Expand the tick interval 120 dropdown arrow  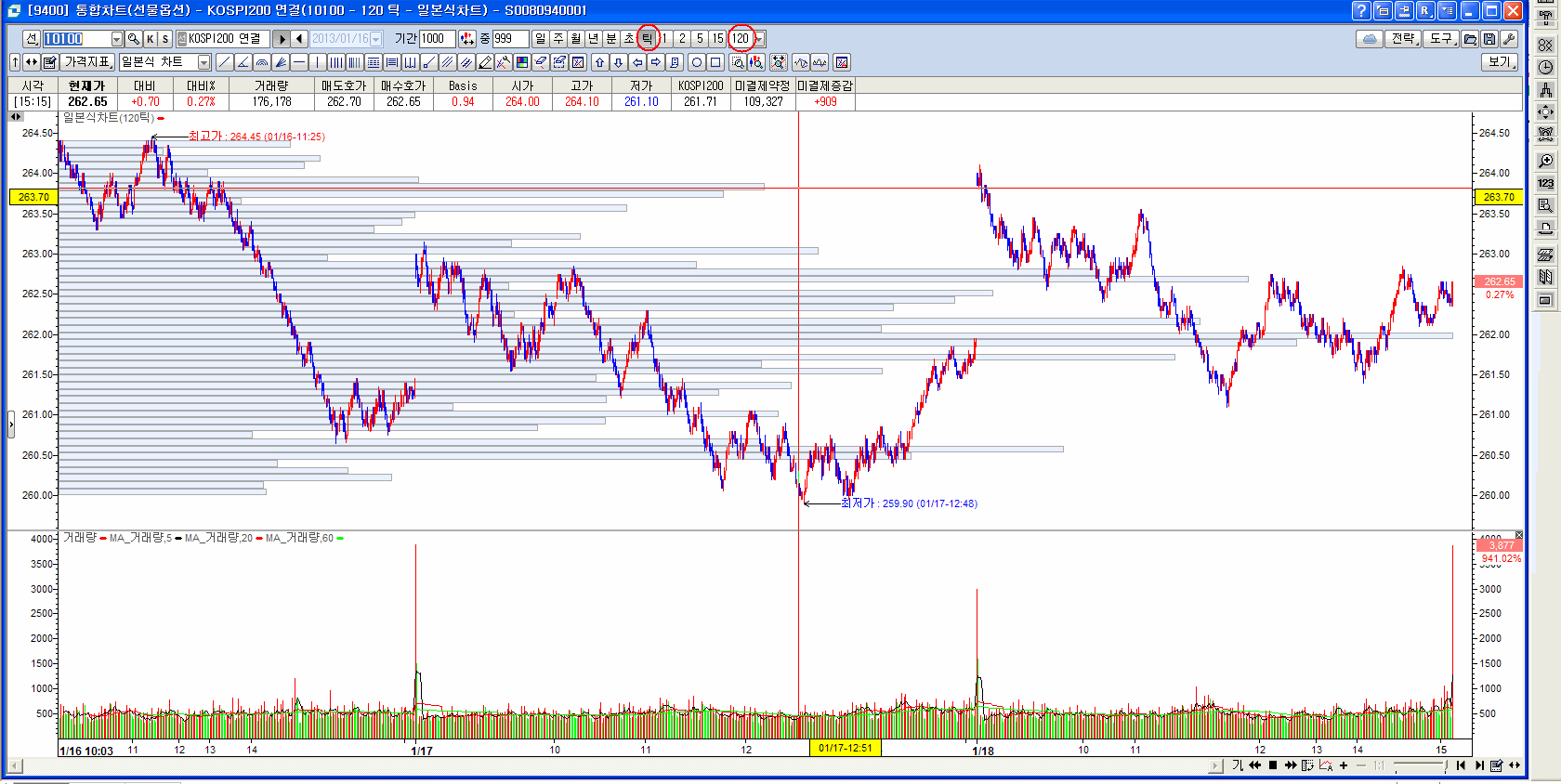click(x=759, y=39)
